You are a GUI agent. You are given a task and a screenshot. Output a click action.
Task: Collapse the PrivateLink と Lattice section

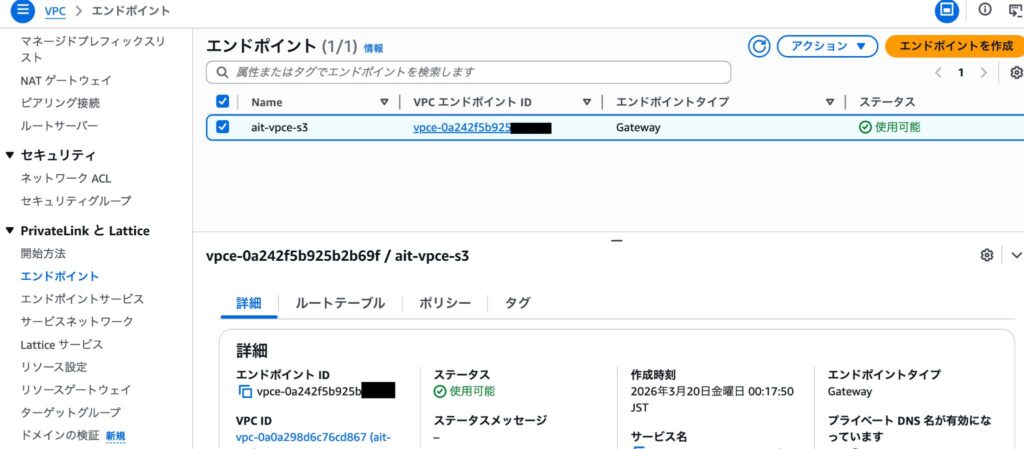pos(11,231)
